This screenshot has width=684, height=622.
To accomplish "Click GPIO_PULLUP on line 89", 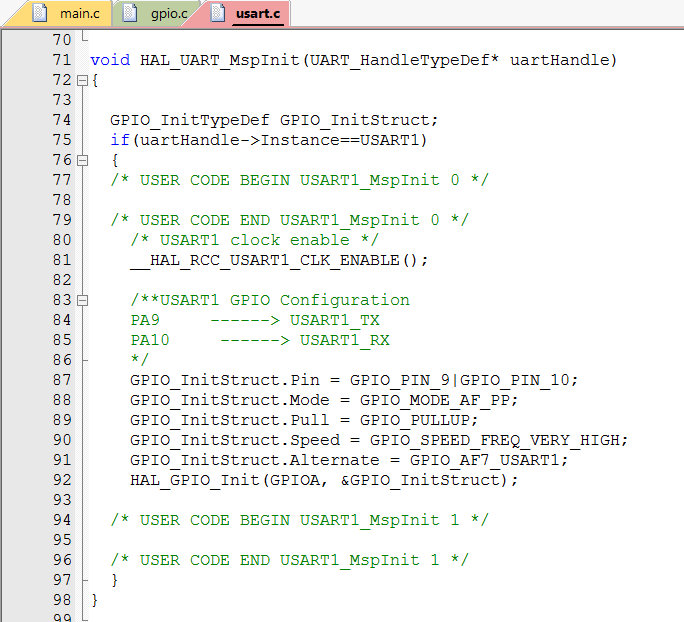I will pos(414,420).
